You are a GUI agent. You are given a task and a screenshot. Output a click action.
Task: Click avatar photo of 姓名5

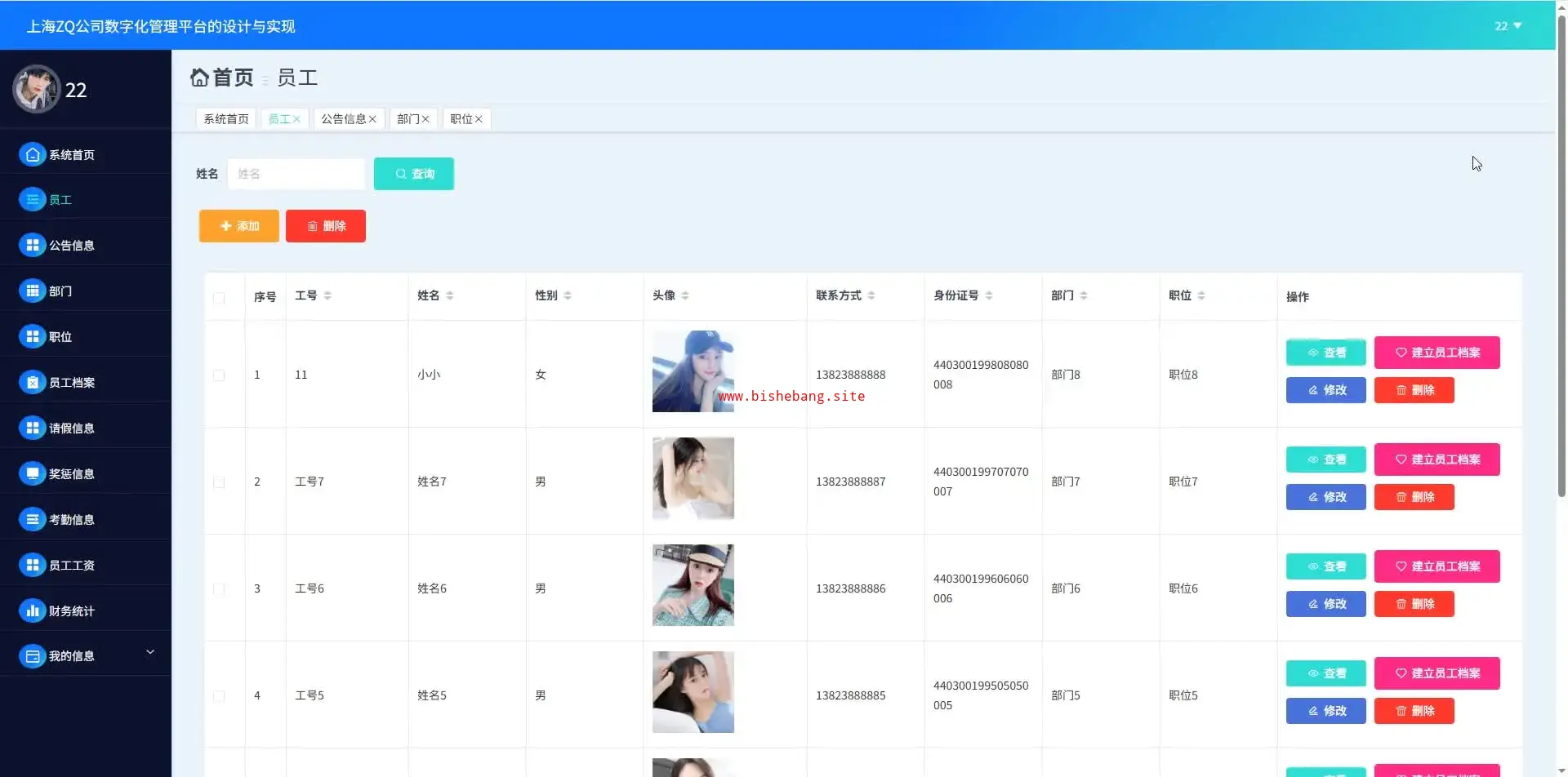point(693,692)
